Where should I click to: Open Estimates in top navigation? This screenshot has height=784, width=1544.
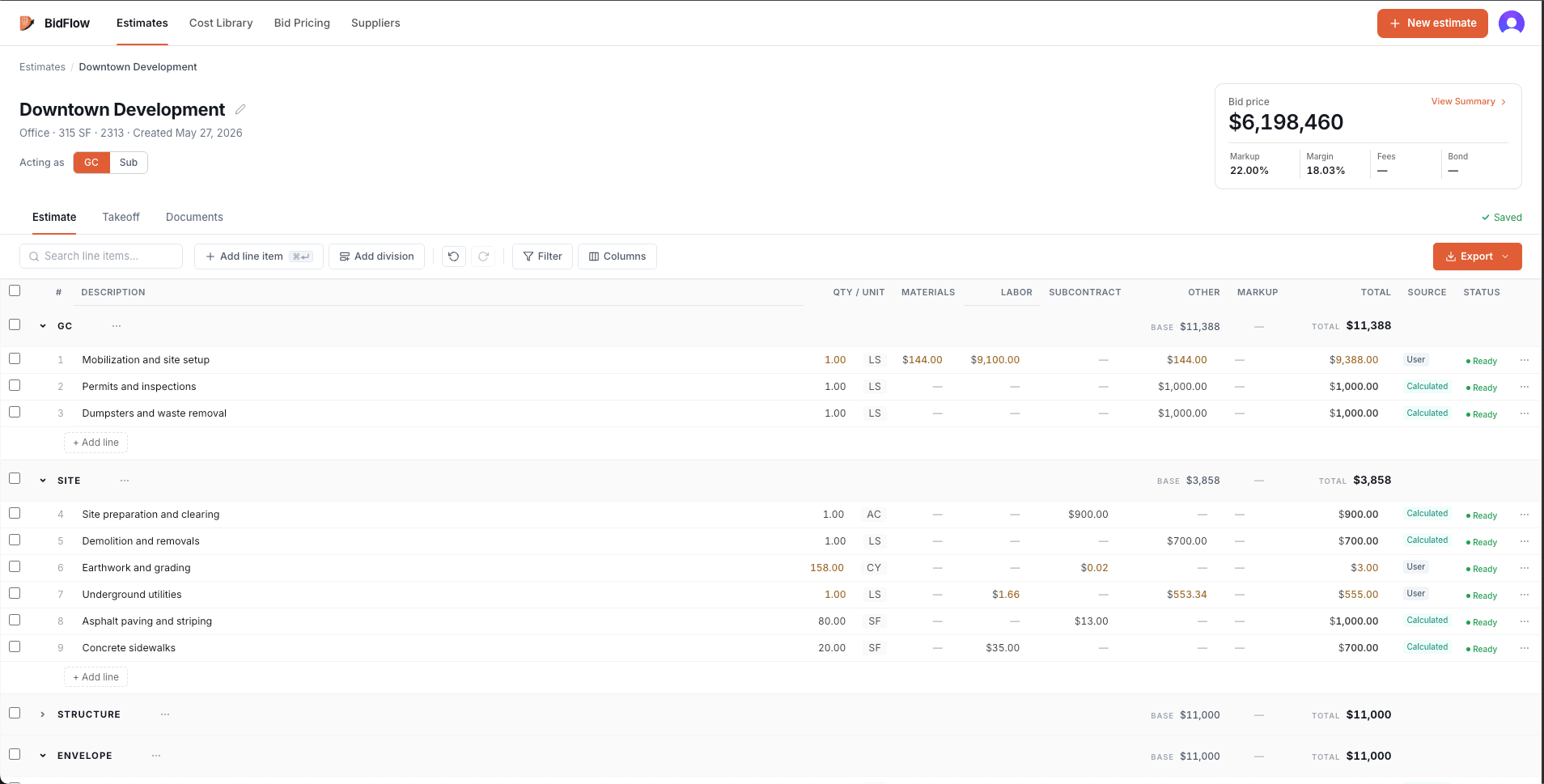142,23
